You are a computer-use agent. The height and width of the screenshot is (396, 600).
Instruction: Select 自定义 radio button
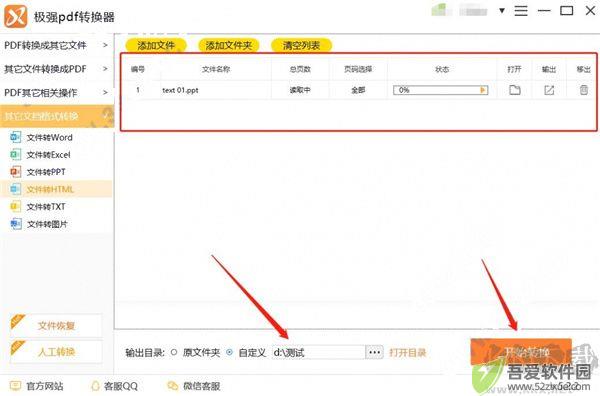point(229,352)
